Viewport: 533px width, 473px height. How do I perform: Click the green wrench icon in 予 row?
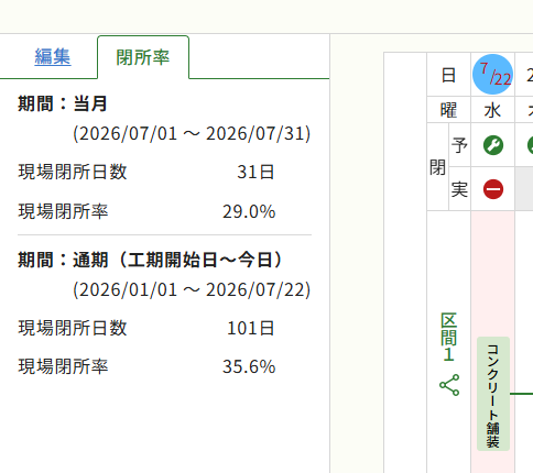click(x=493, y=146)
